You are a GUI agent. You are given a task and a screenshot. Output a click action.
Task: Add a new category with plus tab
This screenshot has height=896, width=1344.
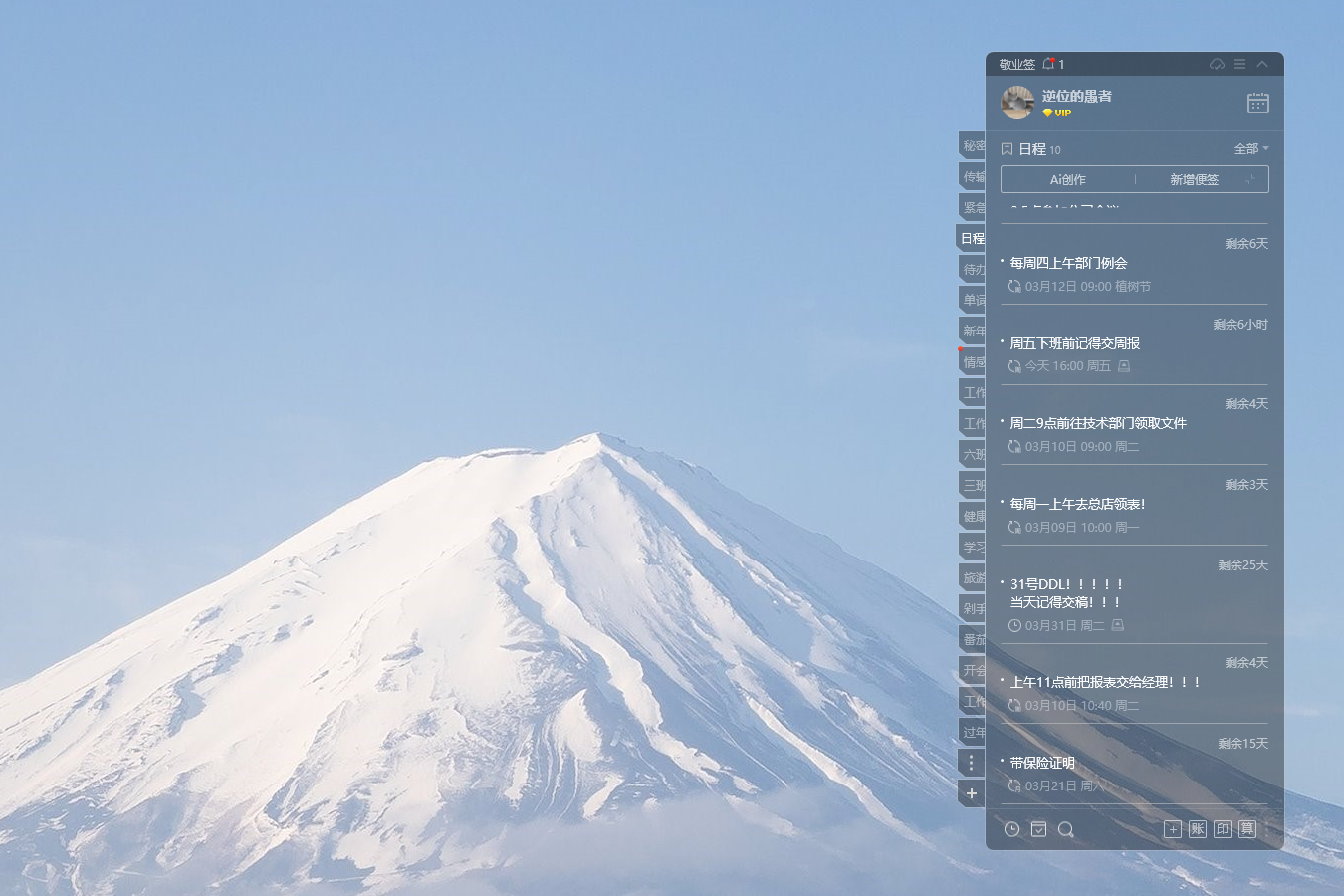(x=972, y=793)
